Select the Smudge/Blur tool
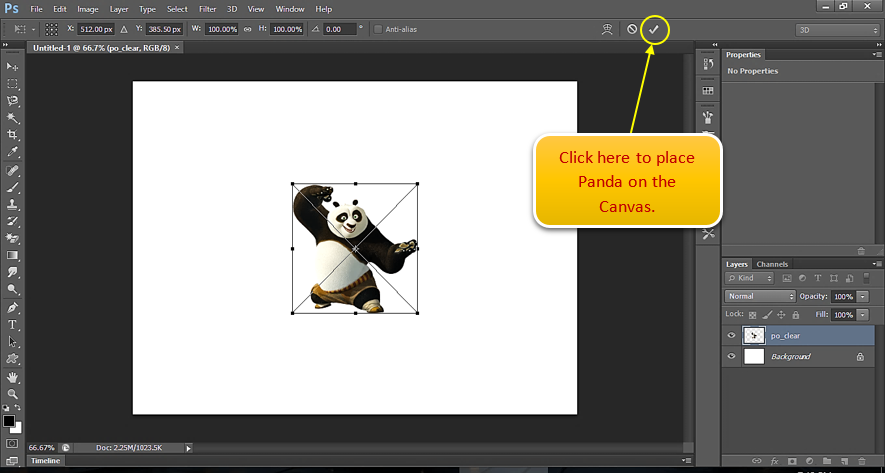The height and width of the screenshot is (473, 885). [12, 272]
